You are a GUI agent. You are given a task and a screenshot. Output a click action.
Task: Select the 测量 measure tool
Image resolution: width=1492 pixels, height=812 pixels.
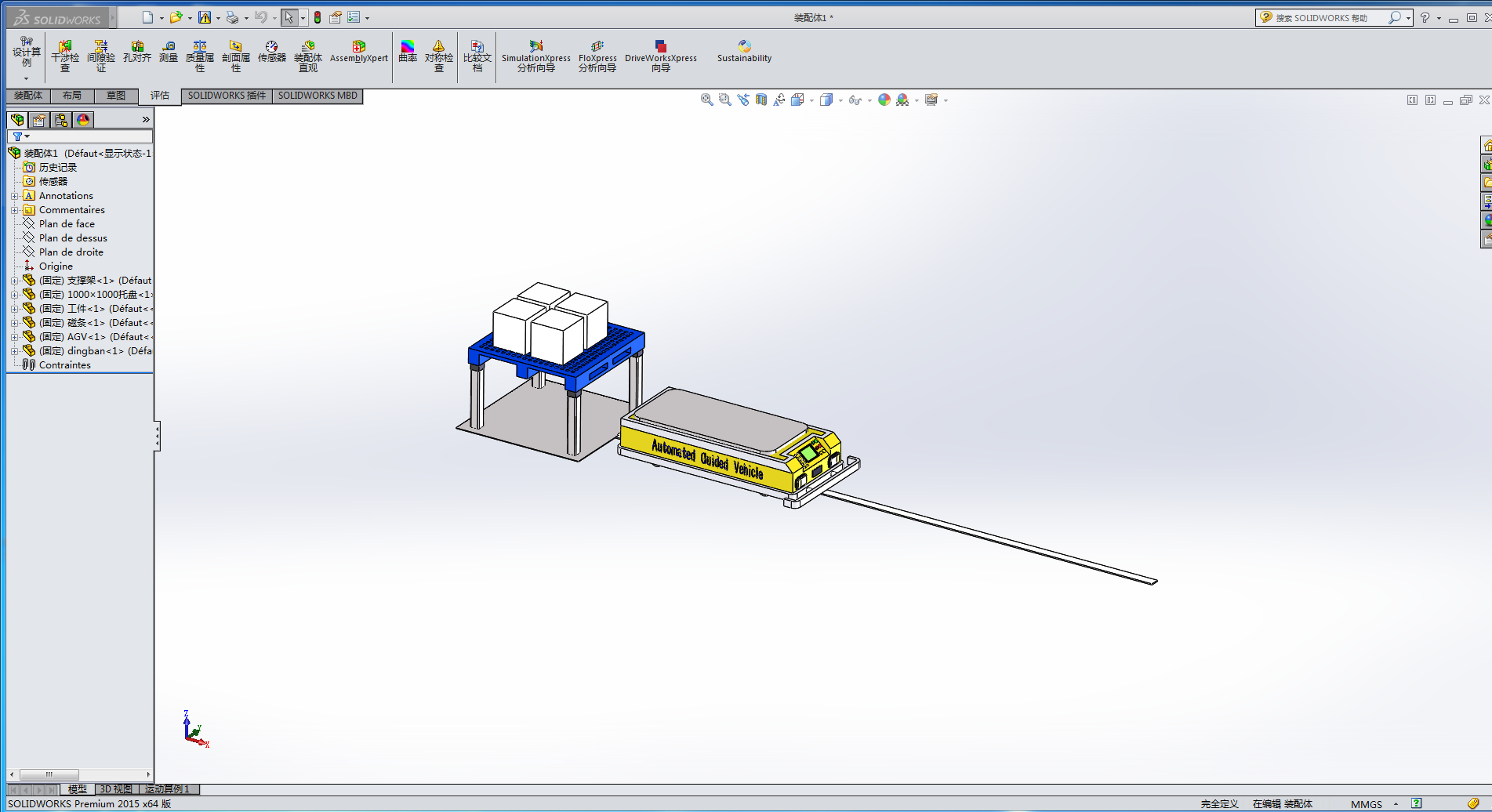coord(169,52)
